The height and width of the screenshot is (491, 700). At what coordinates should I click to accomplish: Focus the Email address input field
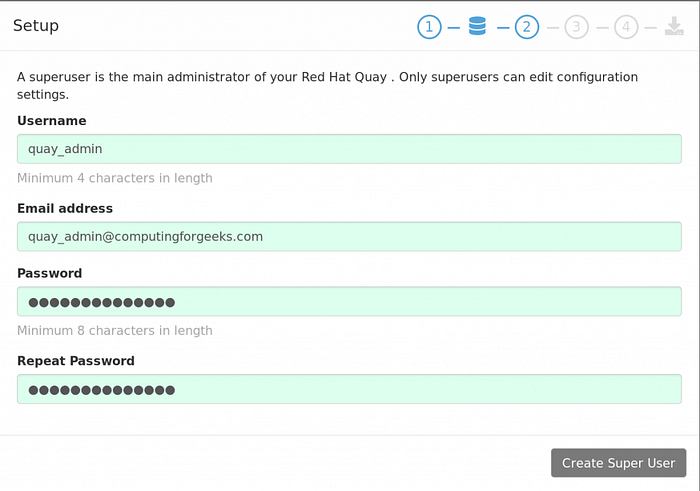click(x=349, y=236)
